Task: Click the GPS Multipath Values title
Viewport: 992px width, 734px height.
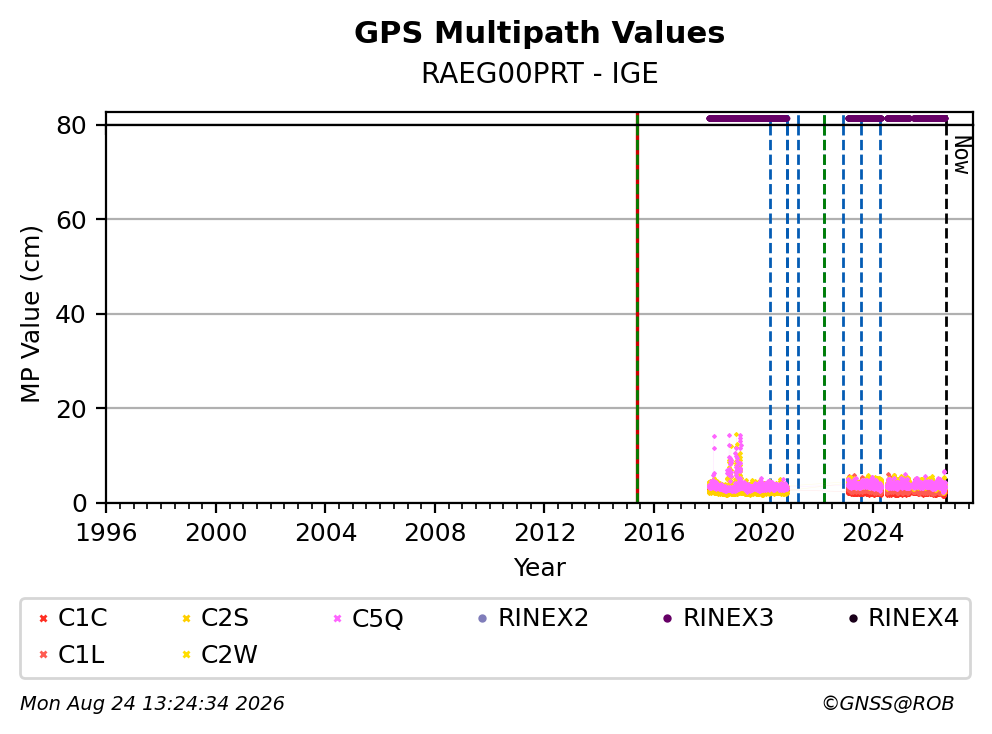Action: (539, 33)
